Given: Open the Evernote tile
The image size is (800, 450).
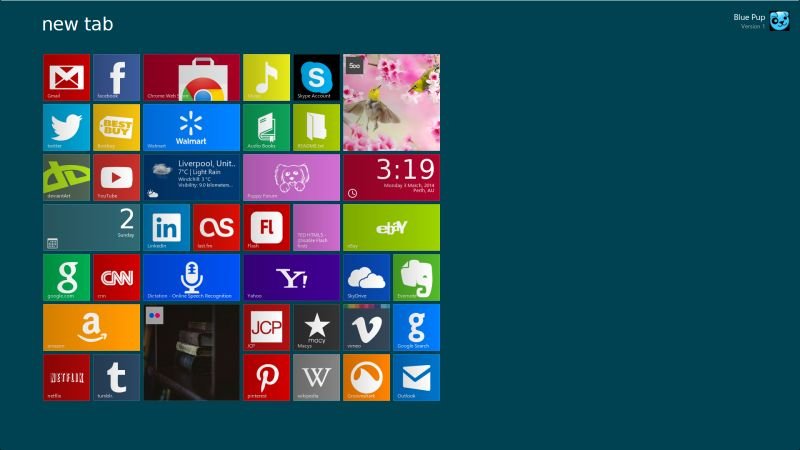Looking at the screenshot, I should coord(416,278).
